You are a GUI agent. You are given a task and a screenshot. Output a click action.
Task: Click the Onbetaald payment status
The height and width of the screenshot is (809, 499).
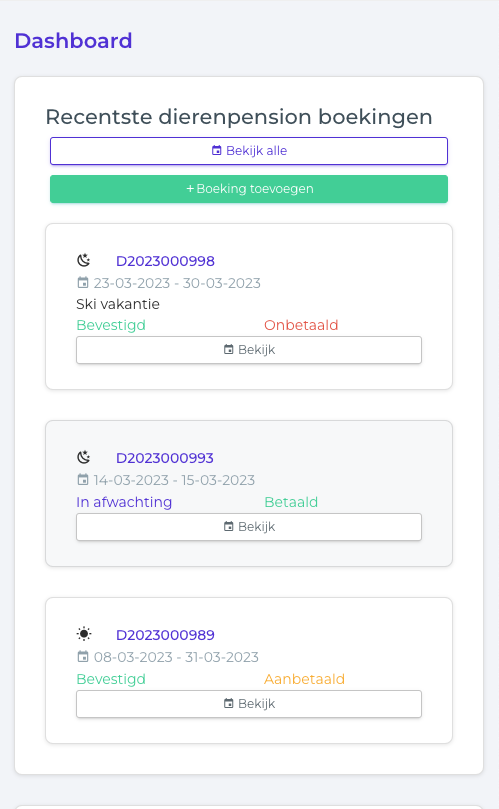(x=301, y=325)
